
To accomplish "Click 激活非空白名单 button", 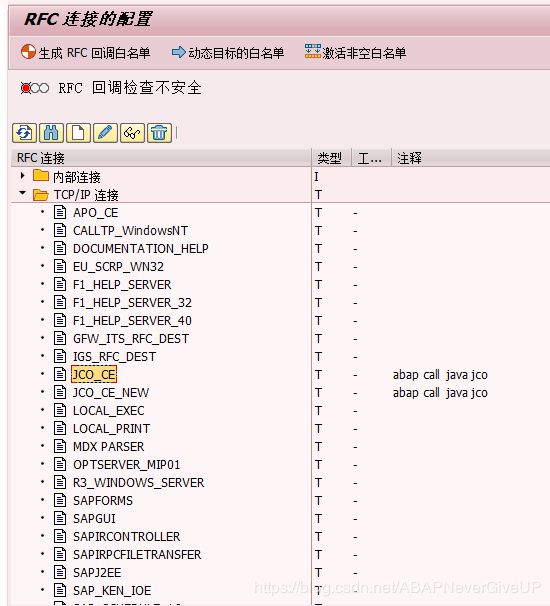I will point(355,53).
